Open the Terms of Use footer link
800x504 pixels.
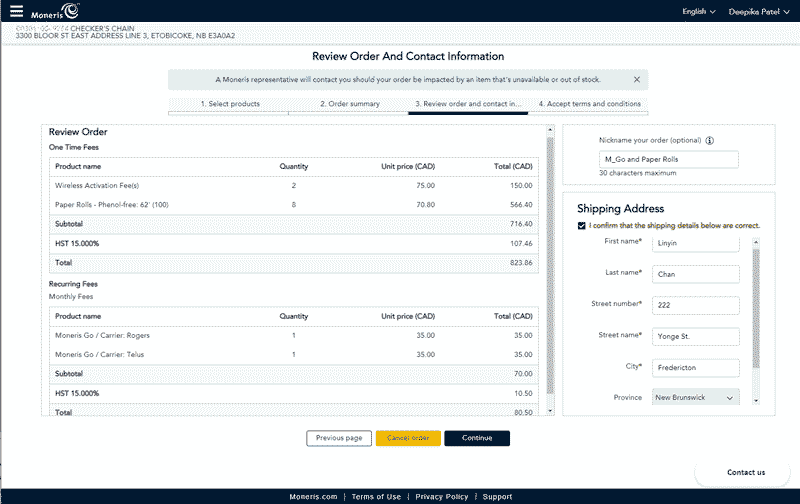coord(376,496)
